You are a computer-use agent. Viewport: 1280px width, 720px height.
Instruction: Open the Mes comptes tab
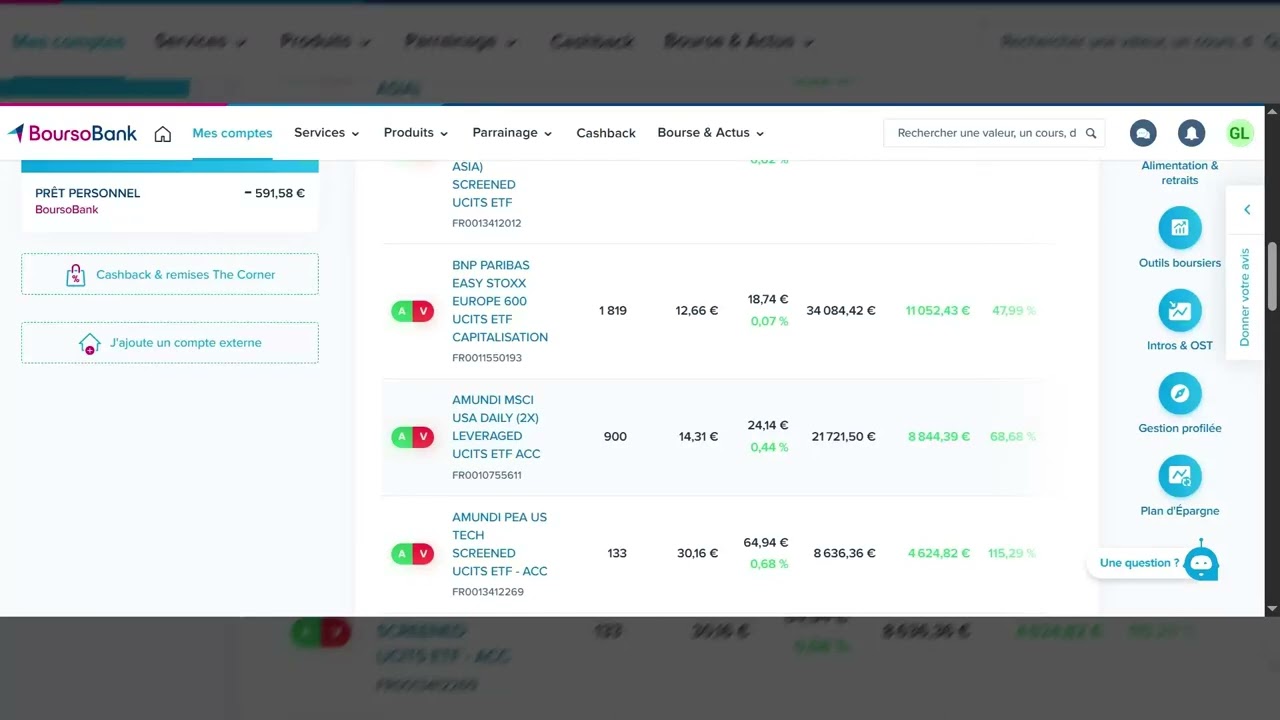(x=232, y=133)
